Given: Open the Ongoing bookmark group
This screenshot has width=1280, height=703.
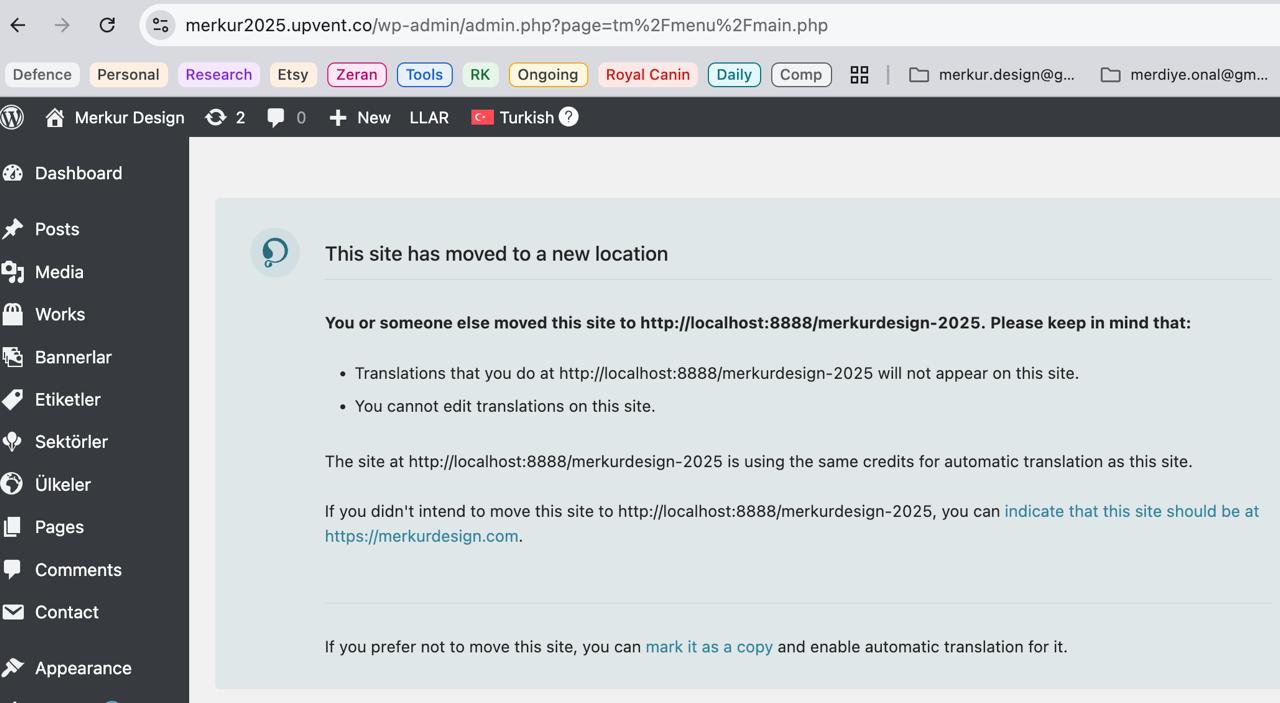Looking at the screenshot, I should (547, 75).
